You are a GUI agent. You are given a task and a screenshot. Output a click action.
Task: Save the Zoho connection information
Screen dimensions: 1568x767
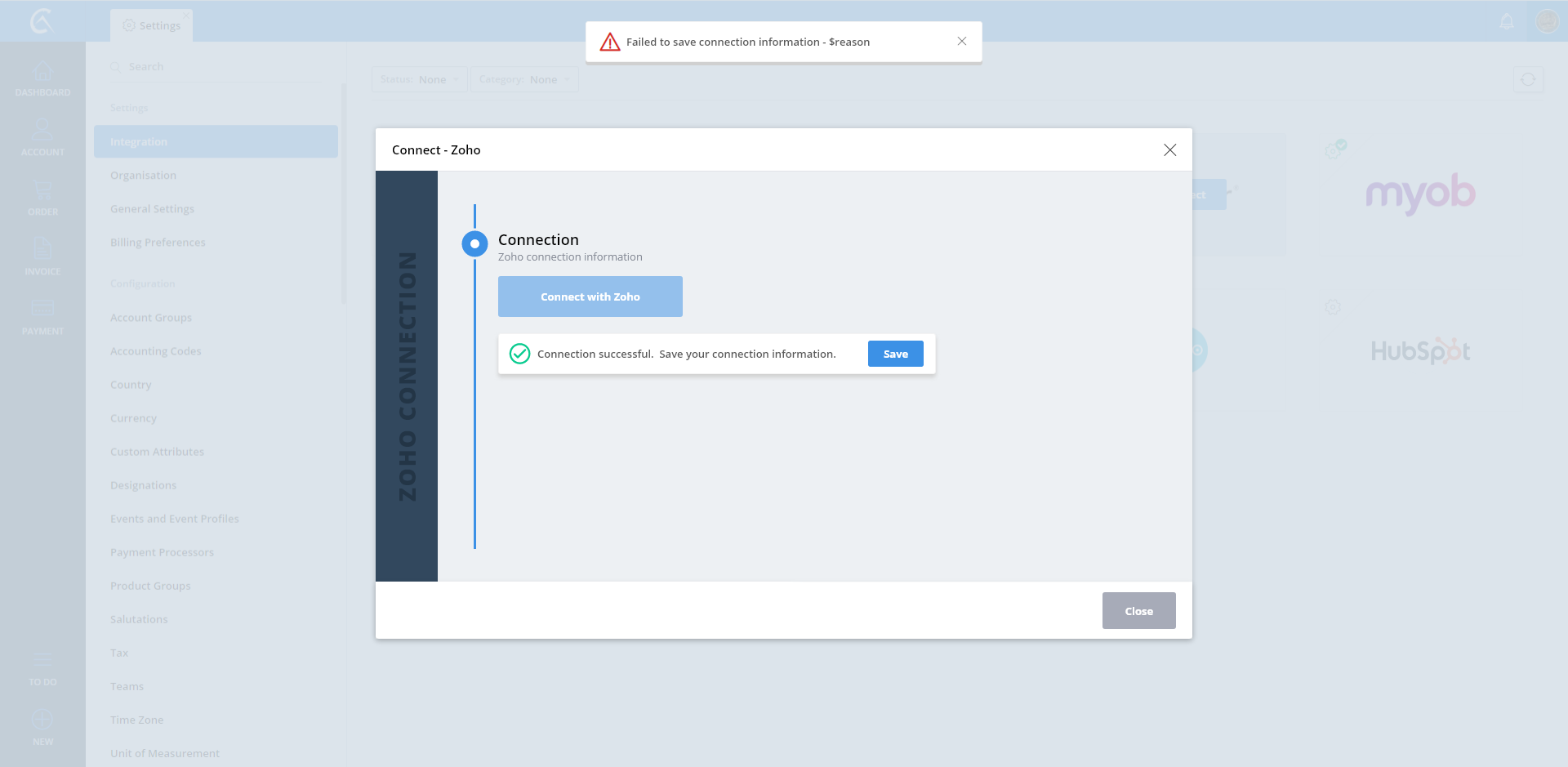pos(895,354)
